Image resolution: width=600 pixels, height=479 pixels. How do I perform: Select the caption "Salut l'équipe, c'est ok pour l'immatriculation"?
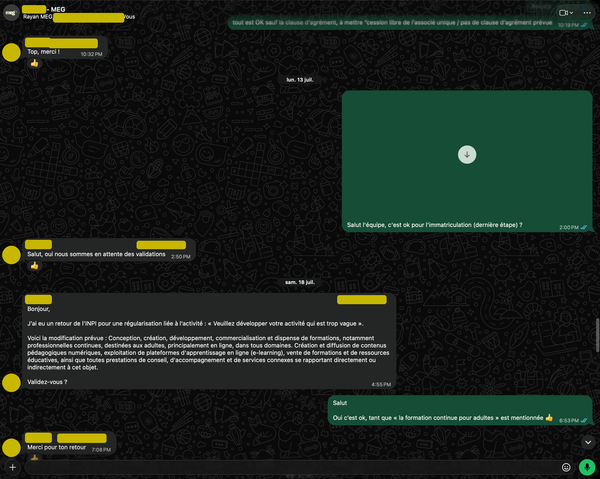click(x=434, y=225)
